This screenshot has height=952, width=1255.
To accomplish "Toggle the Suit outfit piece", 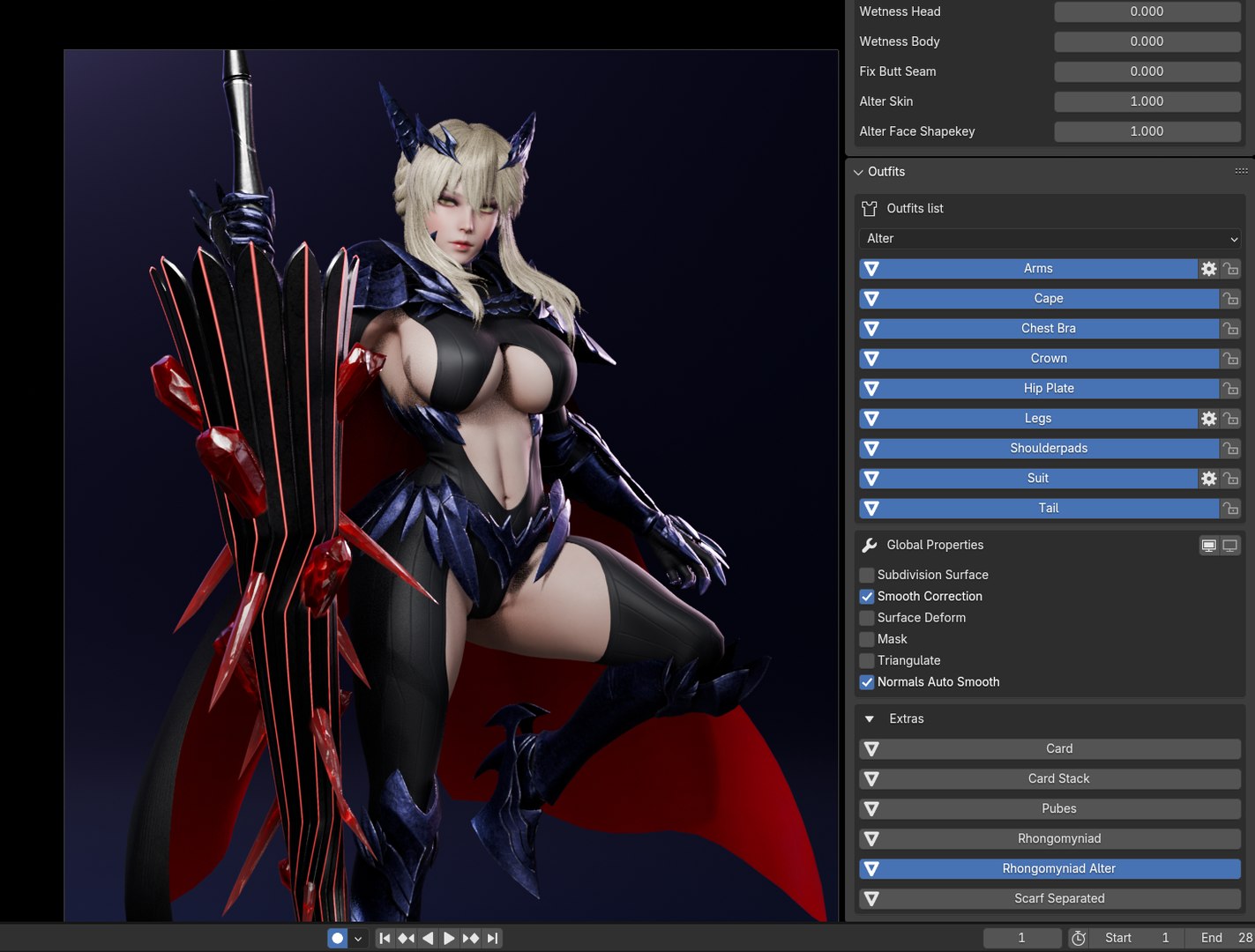I will tap(1028, 479).
